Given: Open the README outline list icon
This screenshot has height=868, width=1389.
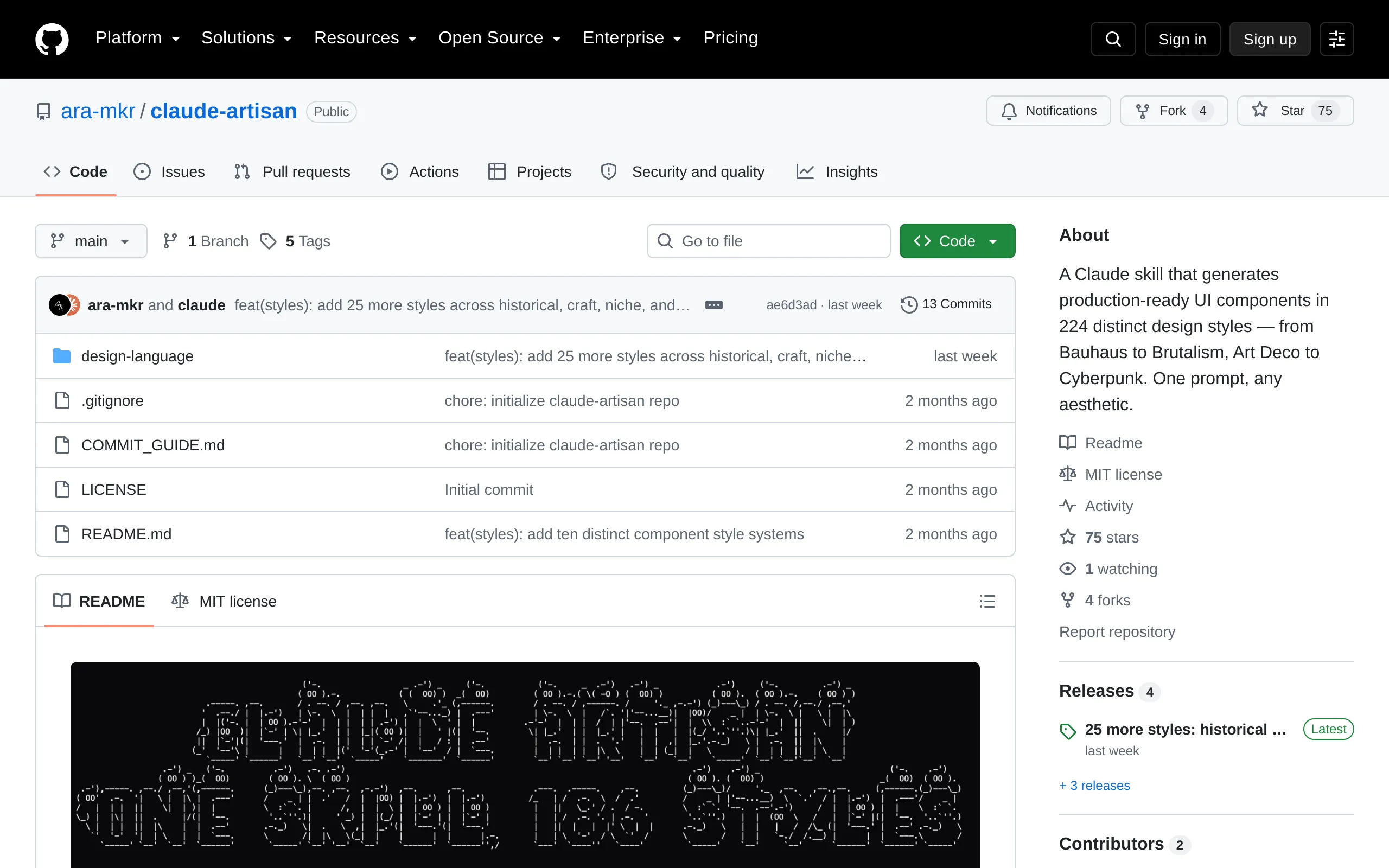Looking at the screenshot, I should click(987, 601).
